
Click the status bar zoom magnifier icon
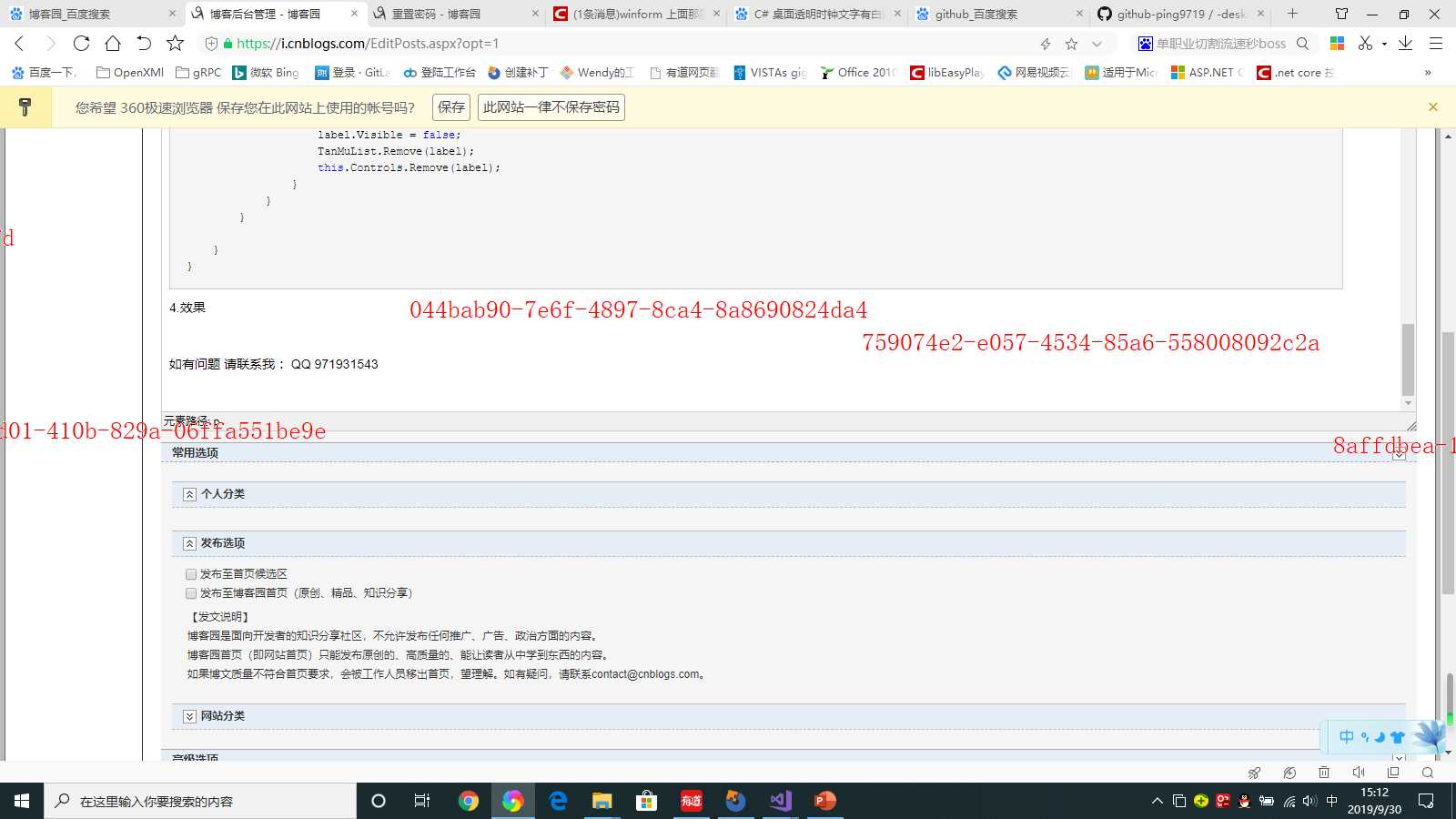pyautogui.click(x=1428, y=773)
